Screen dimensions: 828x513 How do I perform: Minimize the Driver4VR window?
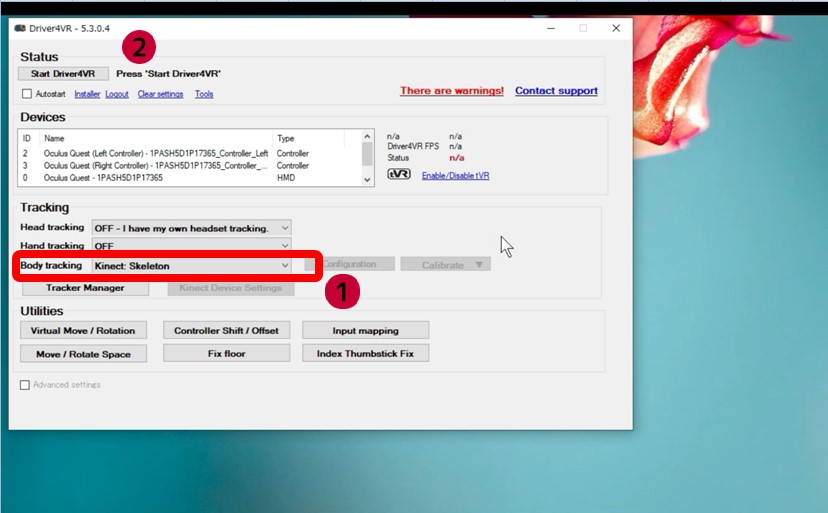point(551,29)
